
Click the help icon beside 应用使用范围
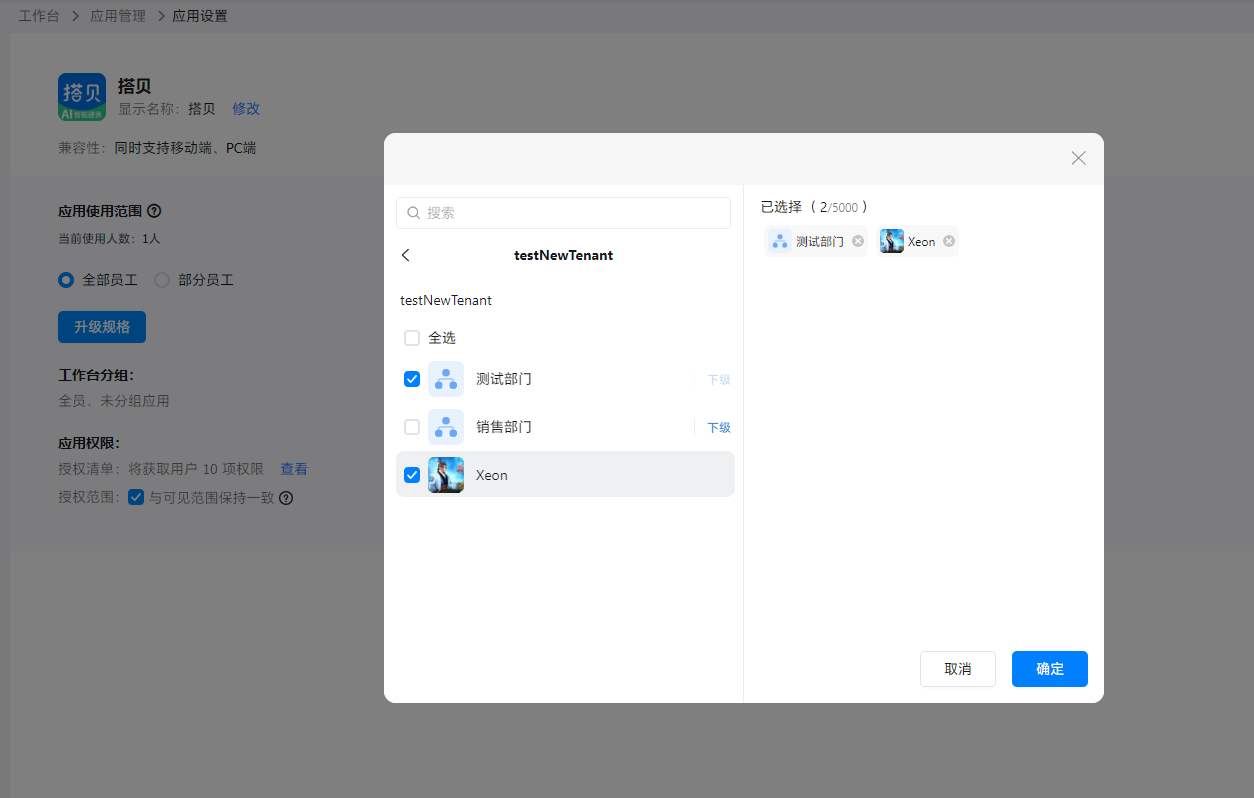[x=154, y=211]
